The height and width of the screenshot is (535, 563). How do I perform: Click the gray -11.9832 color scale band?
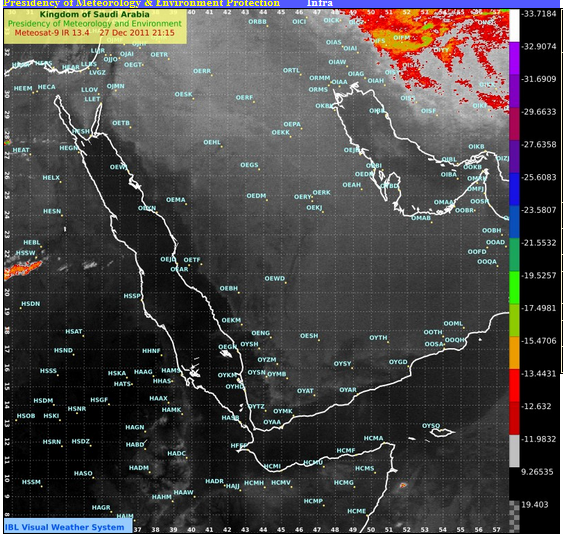coord(514,451)
